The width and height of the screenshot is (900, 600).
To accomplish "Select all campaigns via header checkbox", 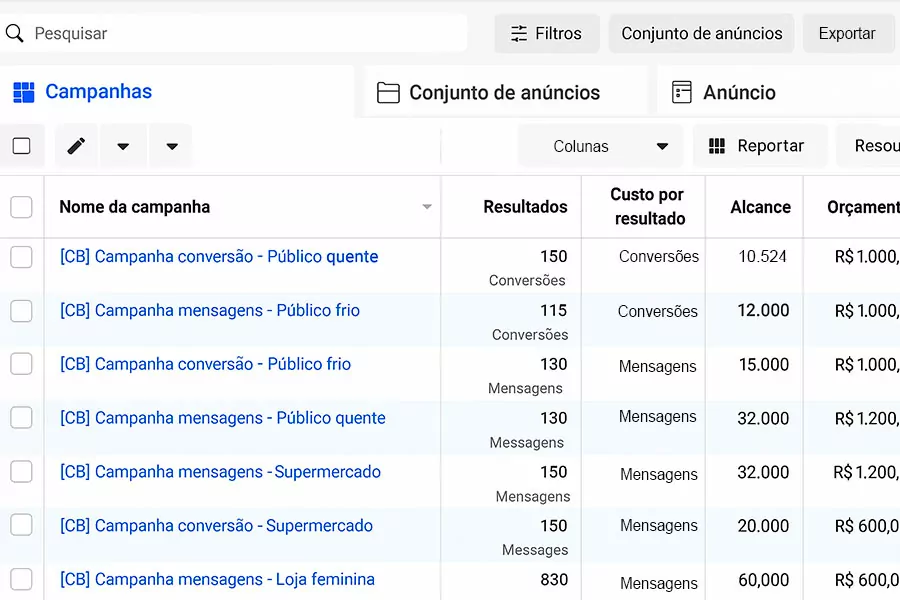I will 21,207.
